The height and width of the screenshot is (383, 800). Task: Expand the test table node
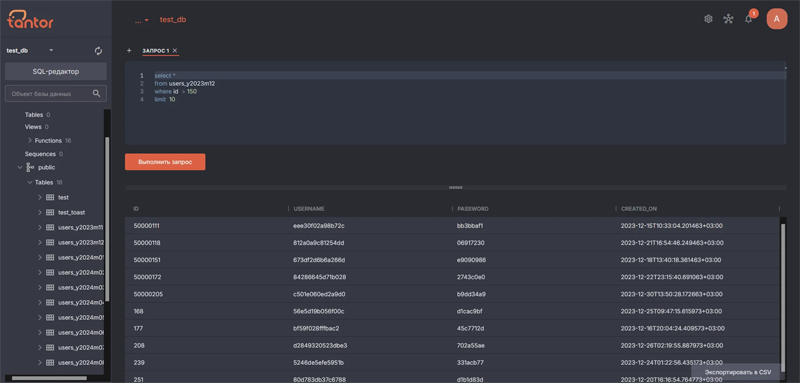pos(40,197)
